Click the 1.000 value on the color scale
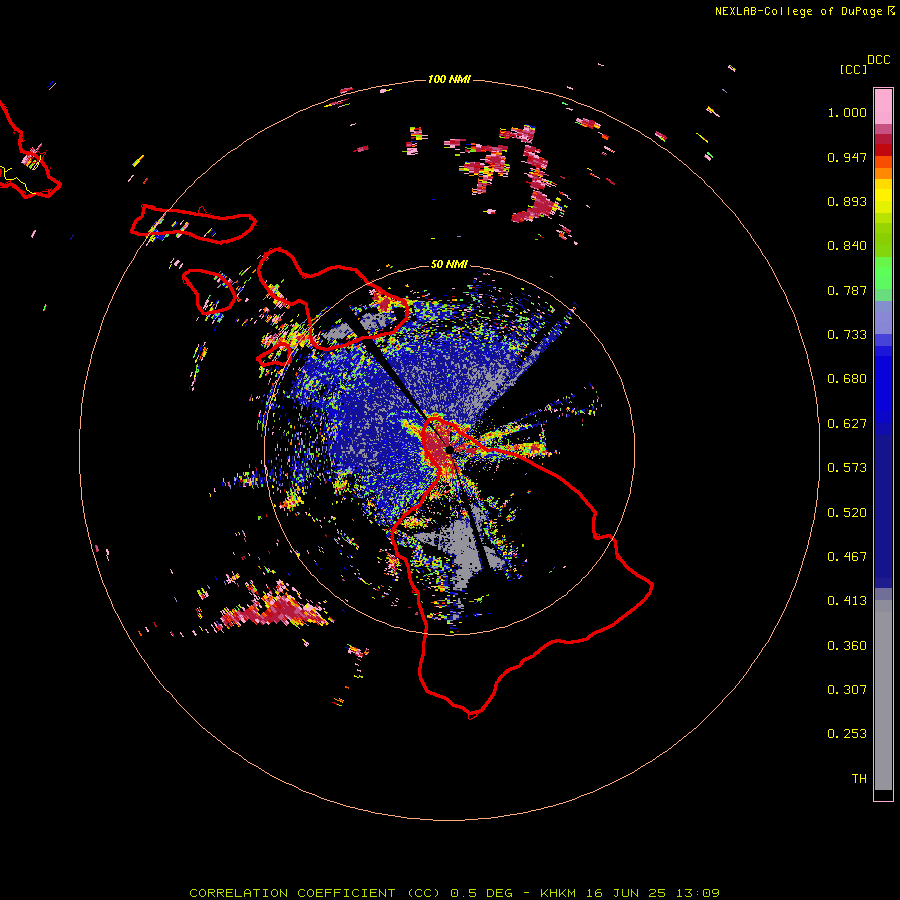Viewport: 900px width, 900px height. (847, 112)
